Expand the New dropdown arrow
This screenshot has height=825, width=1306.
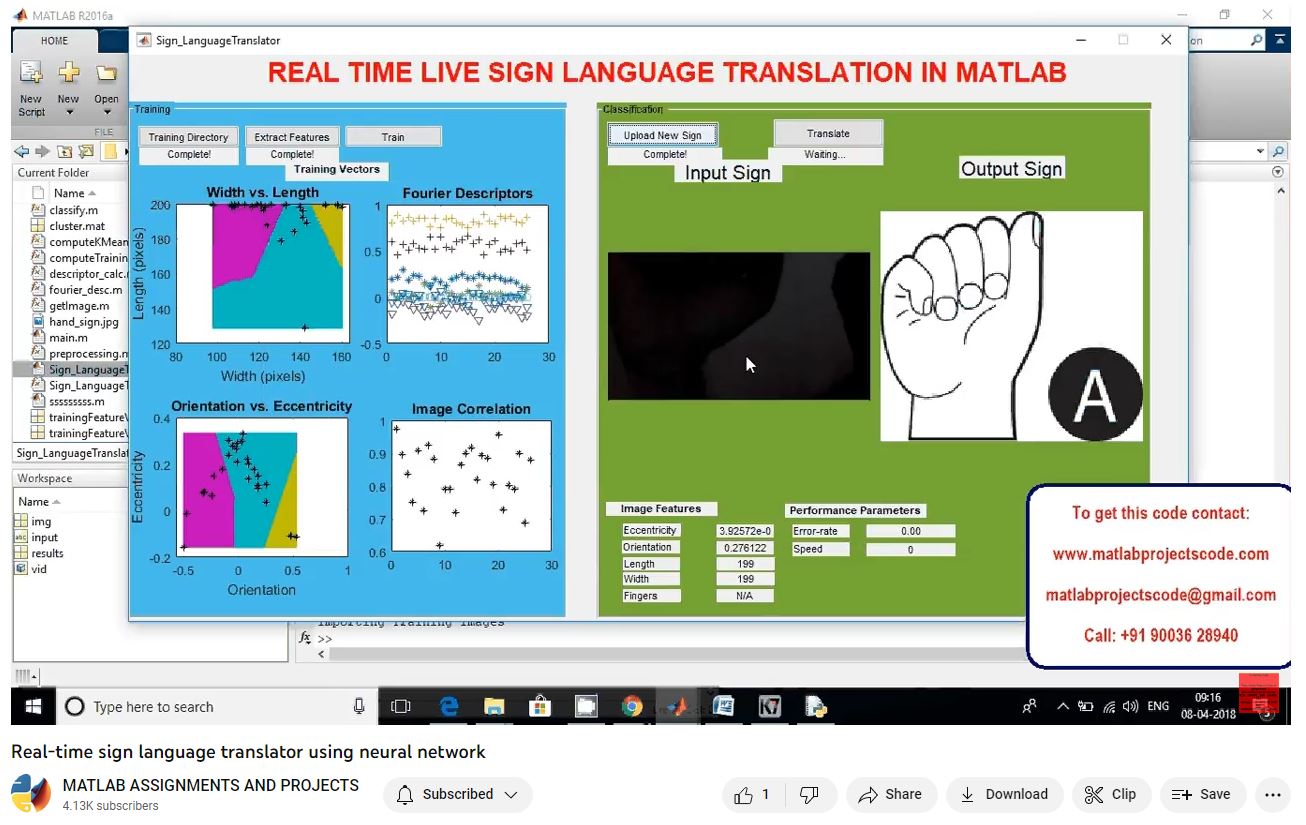[x=68, y=113]
